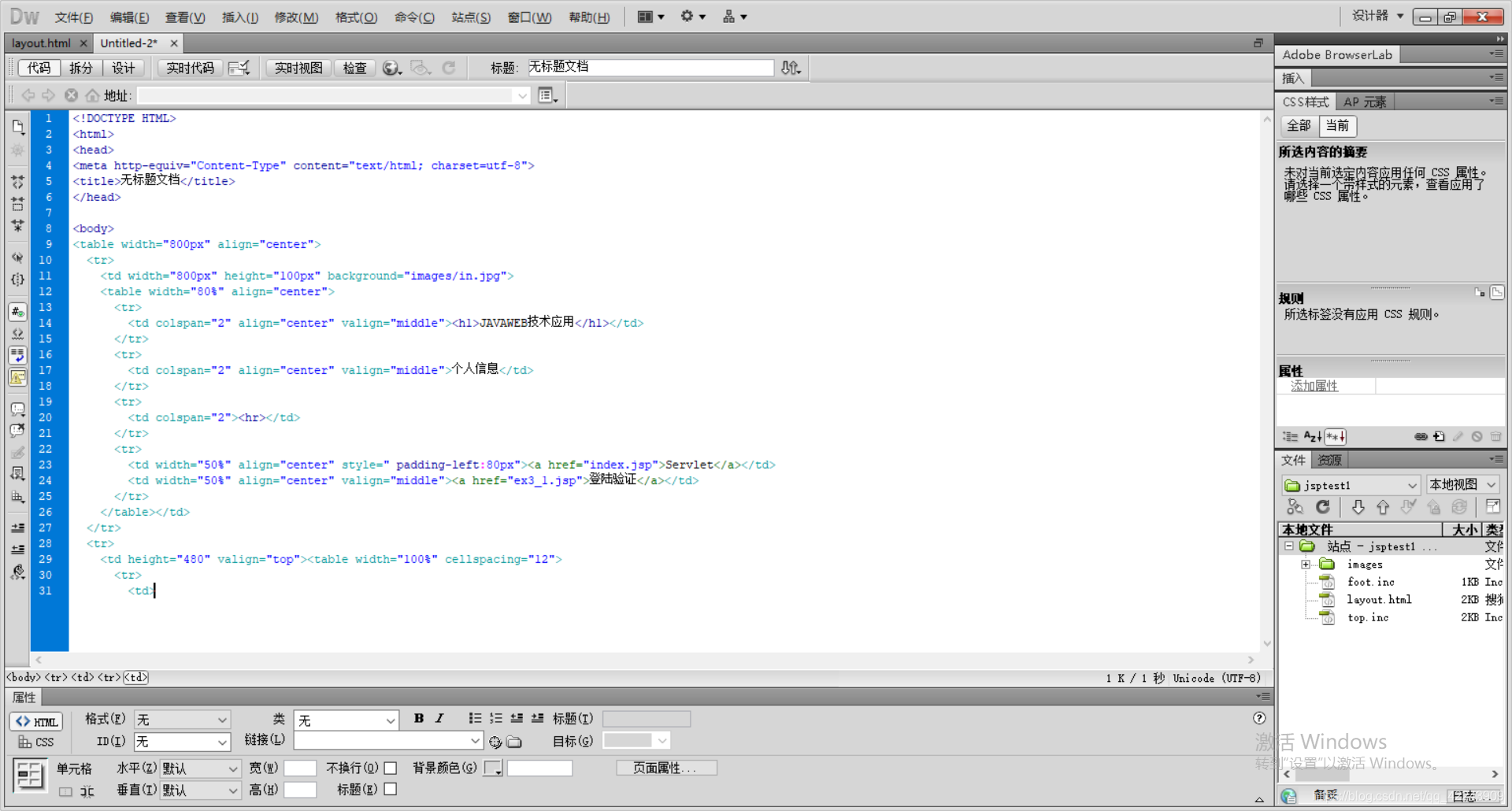Viewport: 1512px width, 811px height.
Task: Click the home icon in address bar
Action: [x=92, y=95]
